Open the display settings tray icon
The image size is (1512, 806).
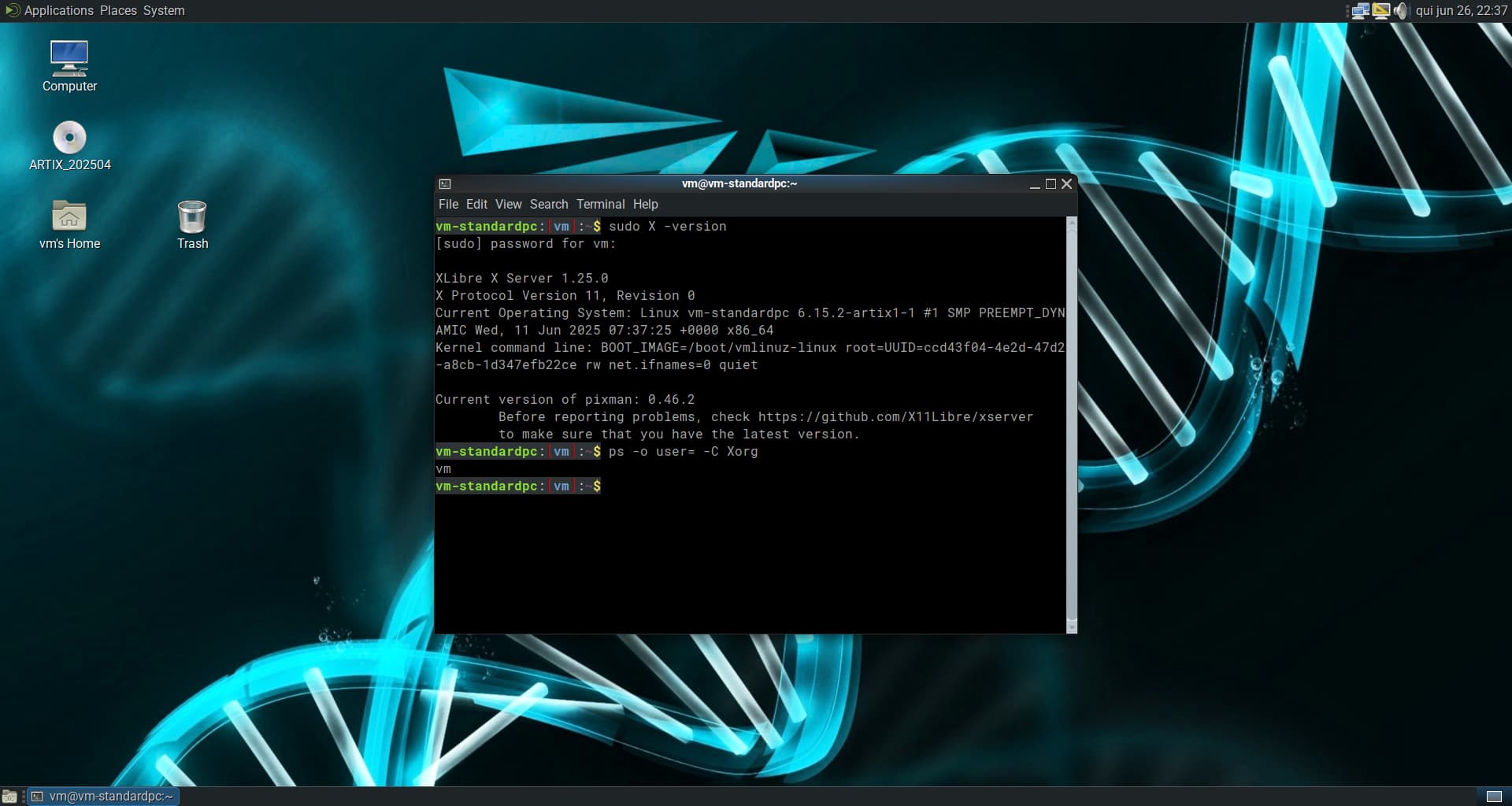point(1380,11)
